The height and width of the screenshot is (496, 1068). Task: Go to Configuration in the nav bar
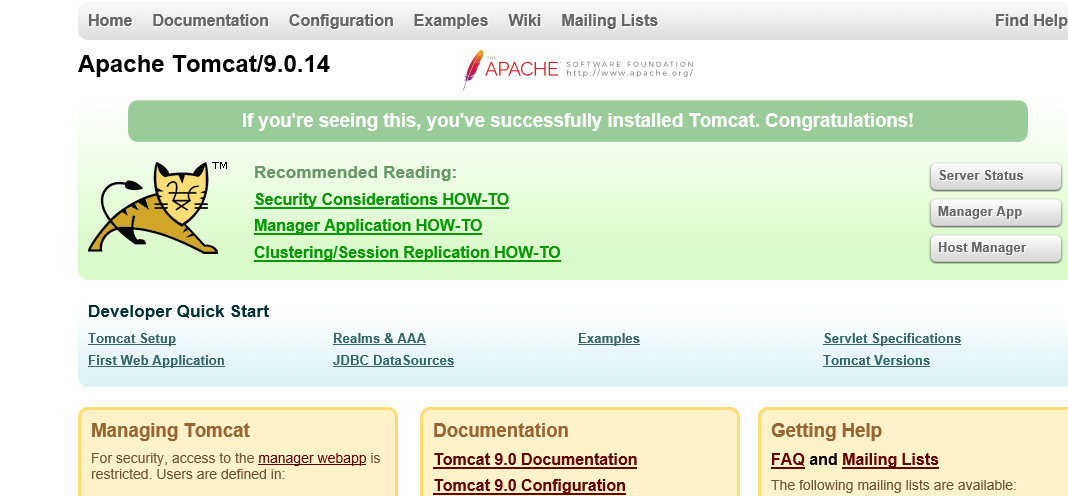pyautogui.click(x=341, y=20)
